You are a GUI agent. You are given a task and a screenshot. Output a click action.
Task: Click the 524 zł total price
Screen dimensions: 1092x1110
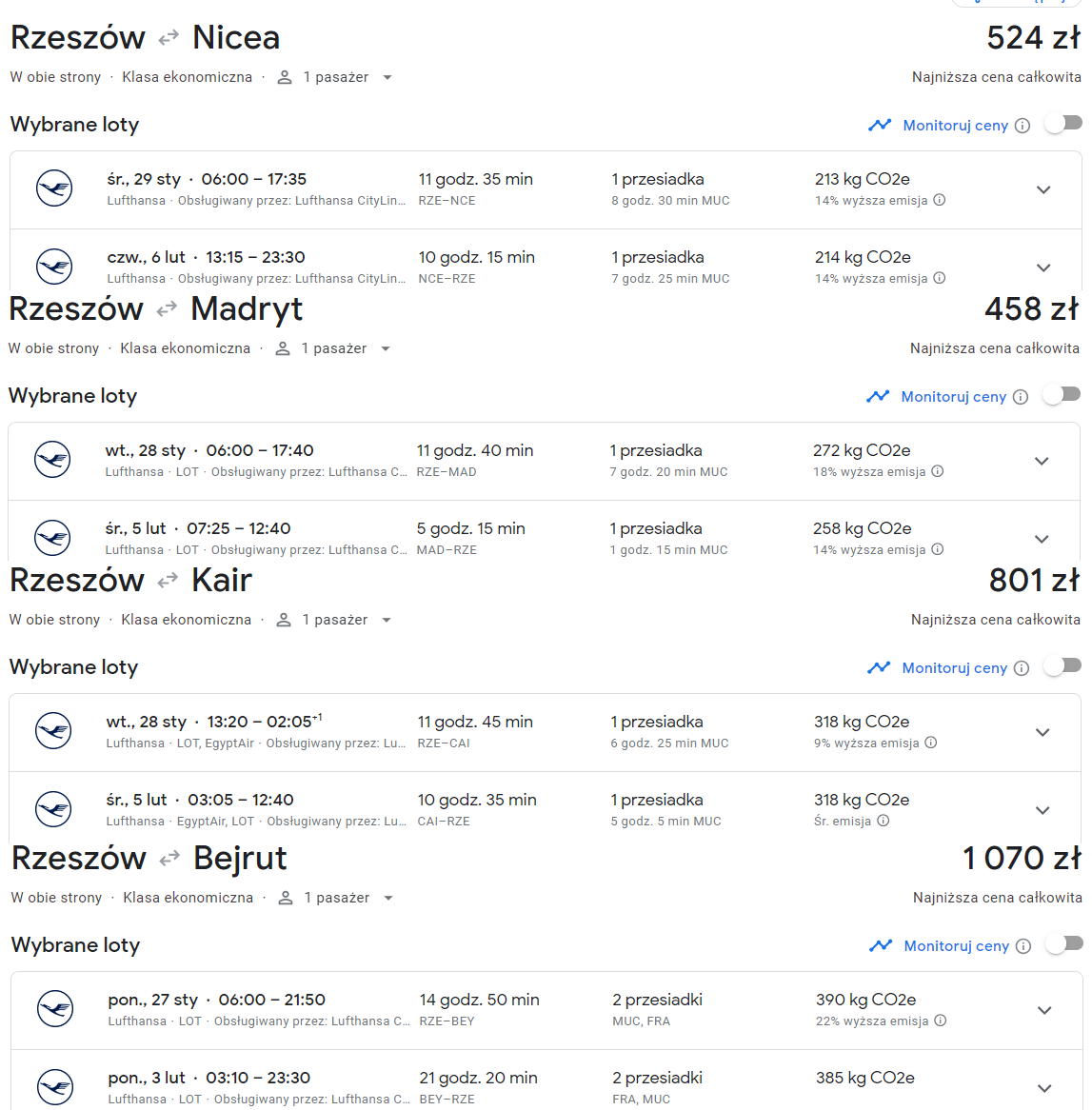[x=1034, y=37]
